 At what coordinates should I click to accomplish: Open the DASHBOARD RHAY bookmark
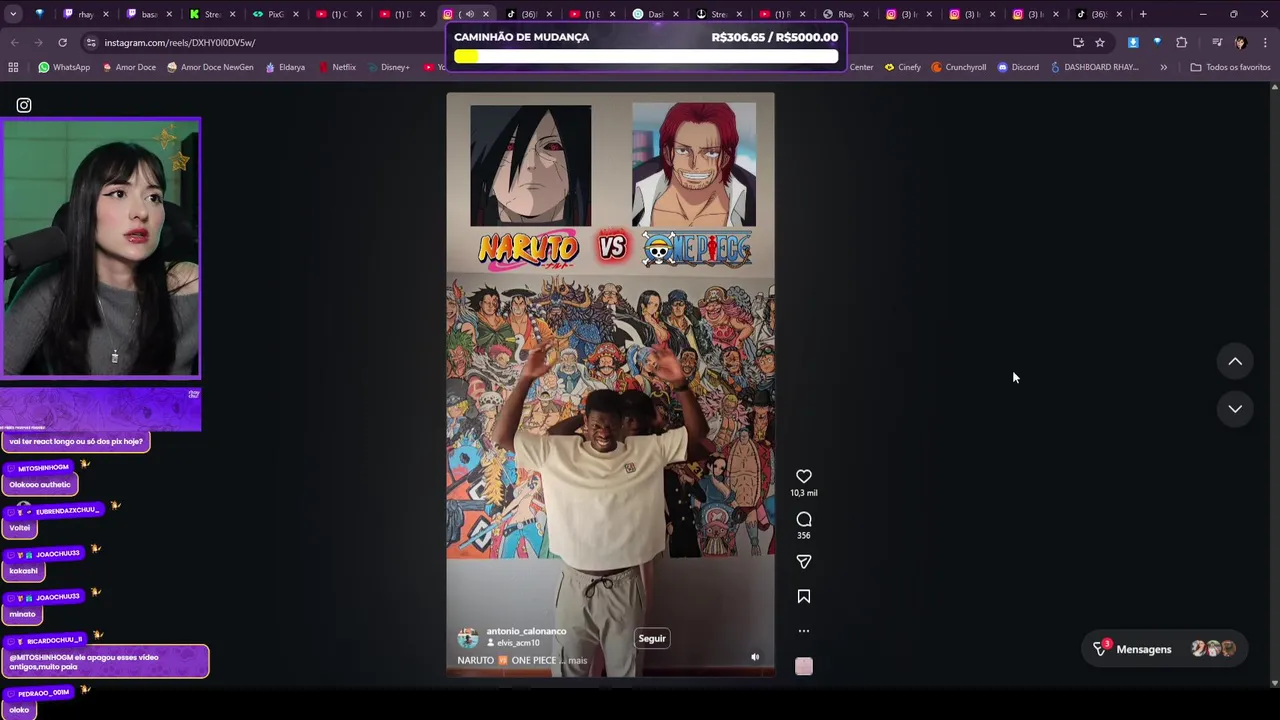1095,67
